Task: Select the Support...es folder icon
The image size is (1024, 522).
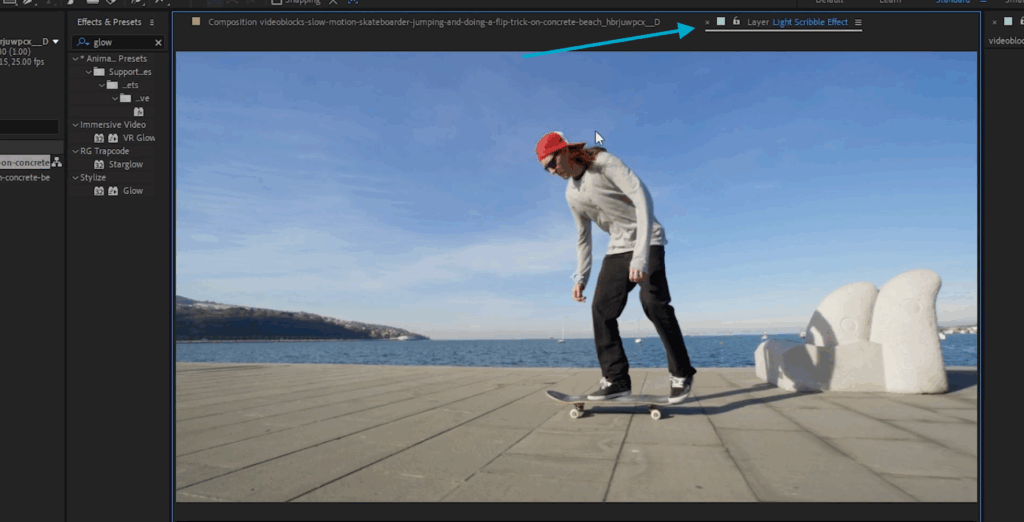Action: pyautogui.click(x=99, y=72)
